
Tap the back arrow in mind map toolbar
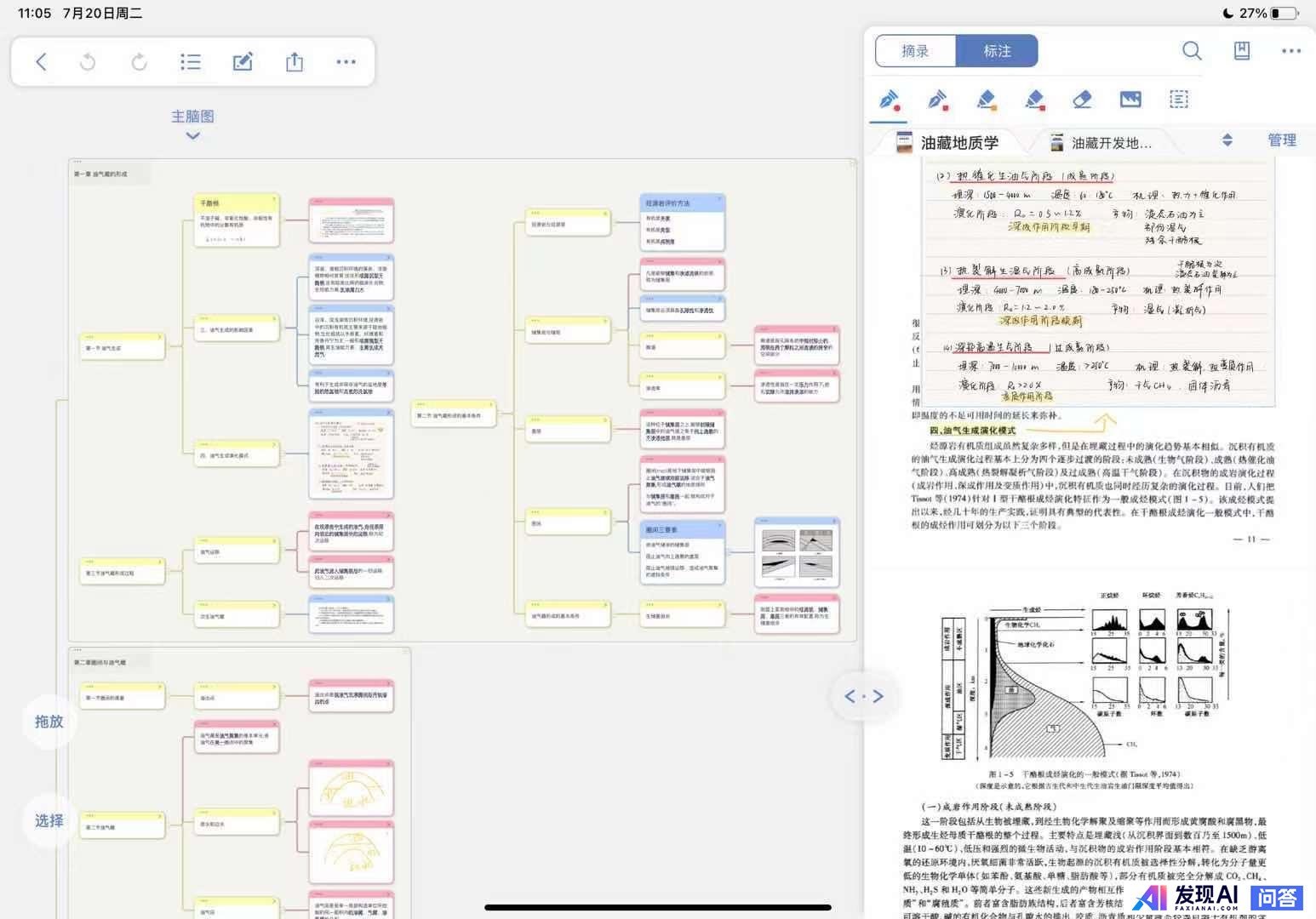click(41, 61)
